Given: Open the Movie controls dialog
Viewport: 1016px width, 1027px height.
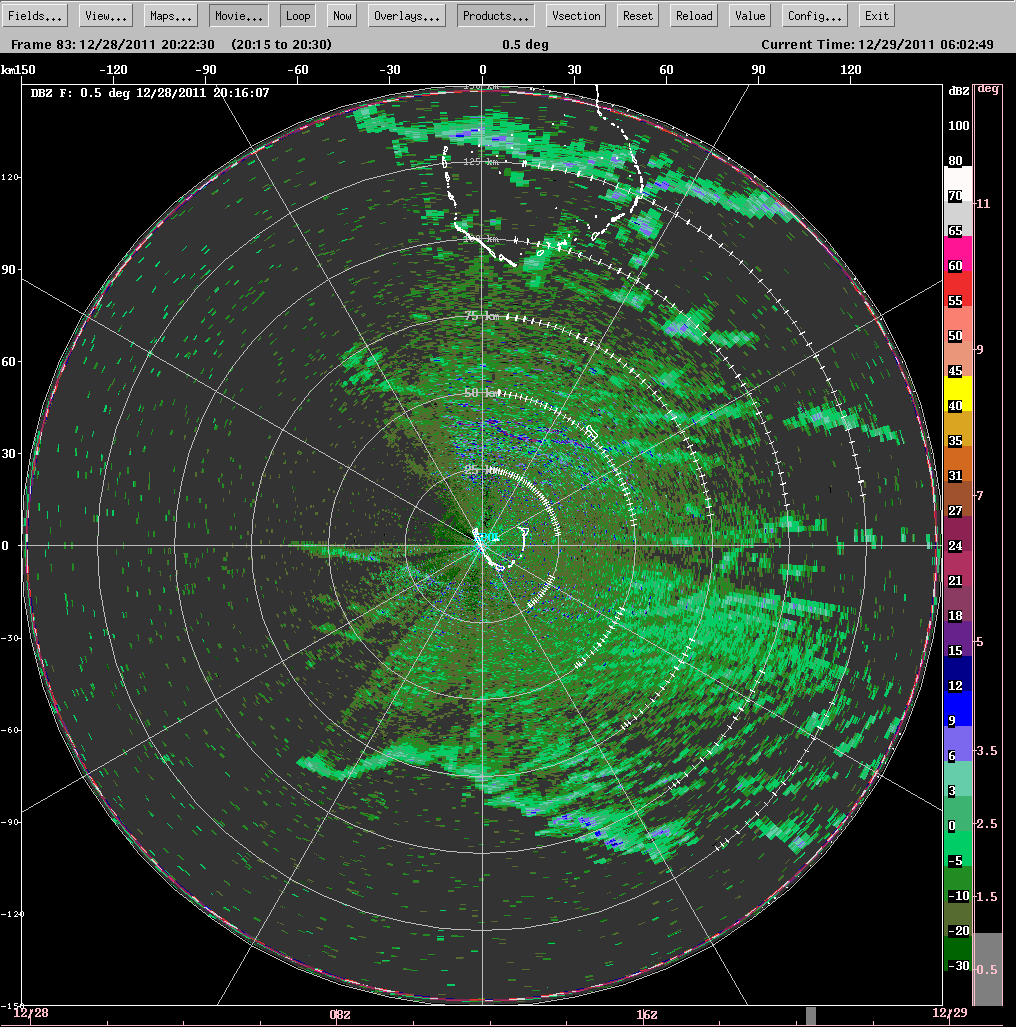Looking at the screenshot, I should click(x=237, y=14).
